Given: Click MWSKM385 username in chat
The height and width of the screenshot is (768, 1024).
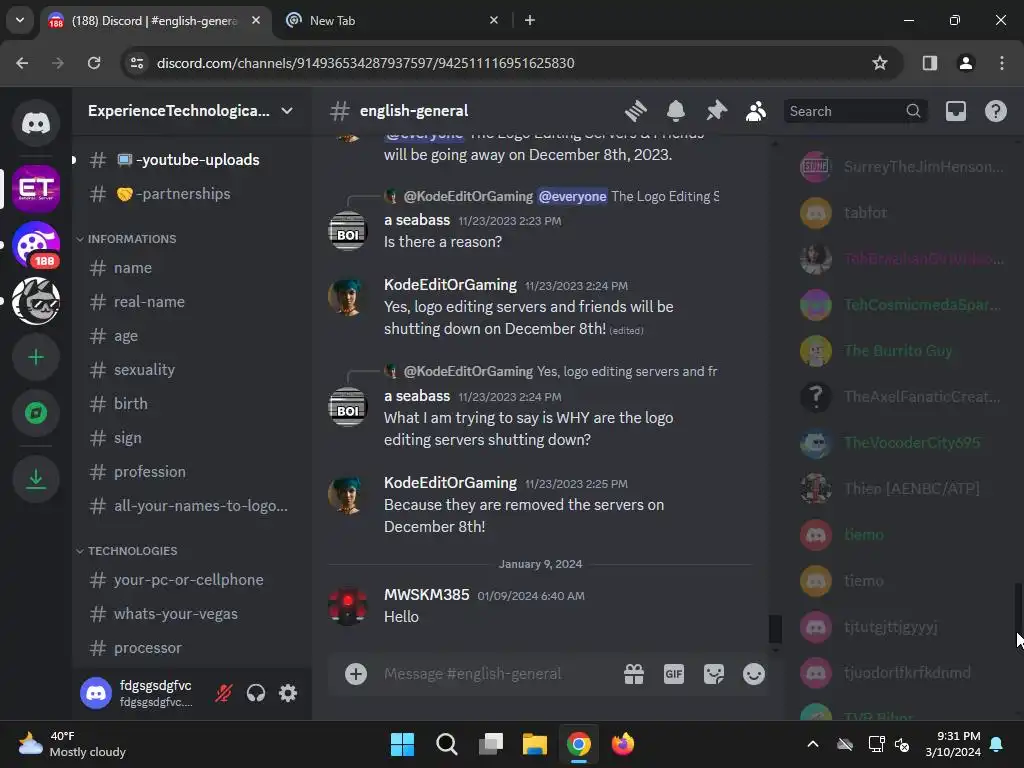Looking at the screenshot, I should pyautogui.click(x=426, y=595).
